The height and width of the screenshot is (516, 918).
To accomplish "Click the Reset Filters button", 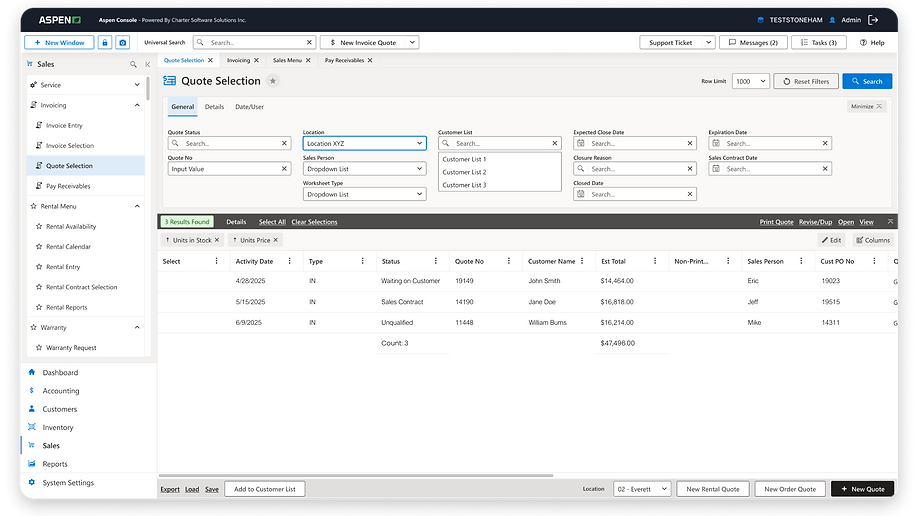I will point(806,81).
